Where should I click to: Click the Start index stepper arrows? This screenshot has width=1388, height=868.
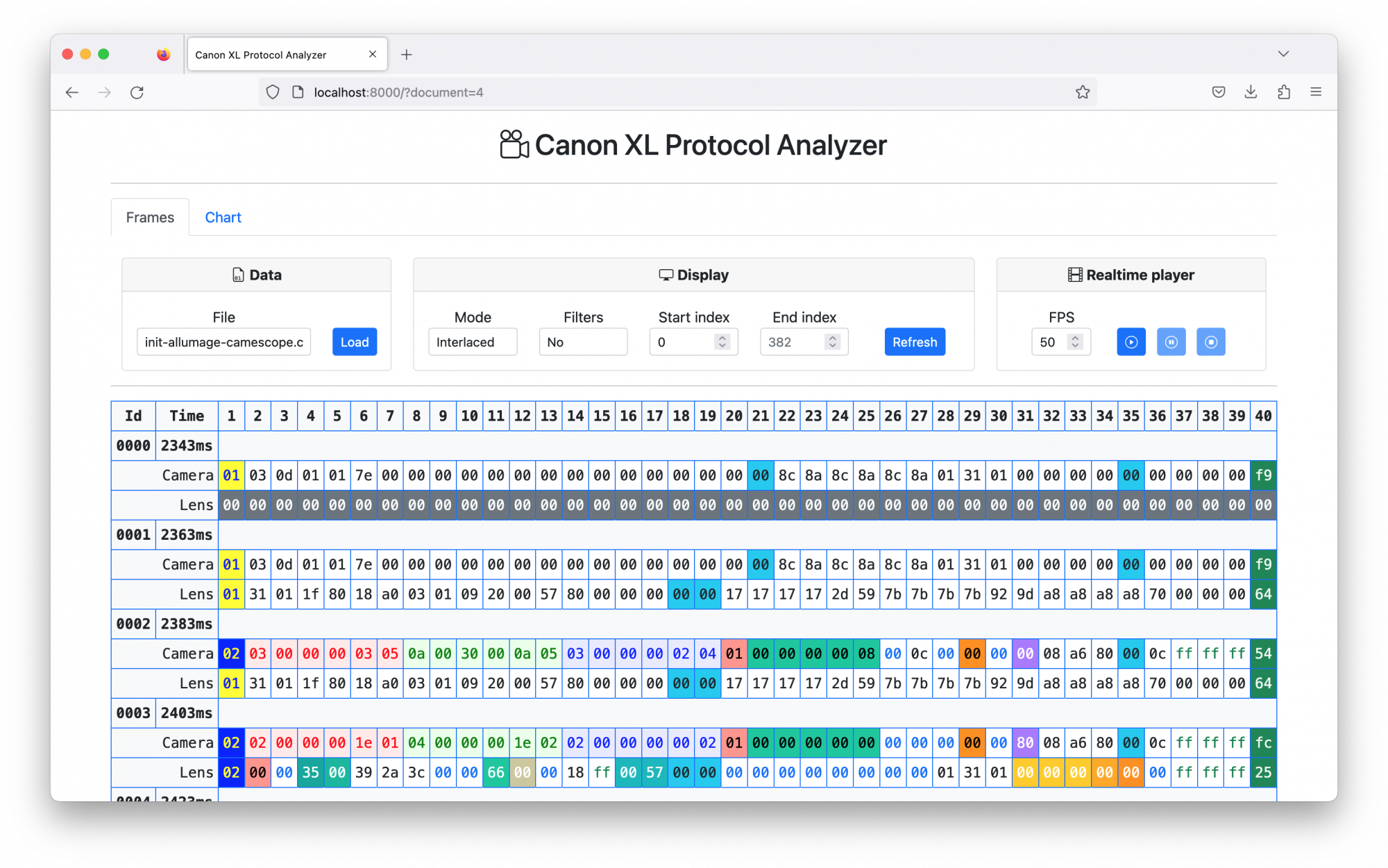(722, 342)
